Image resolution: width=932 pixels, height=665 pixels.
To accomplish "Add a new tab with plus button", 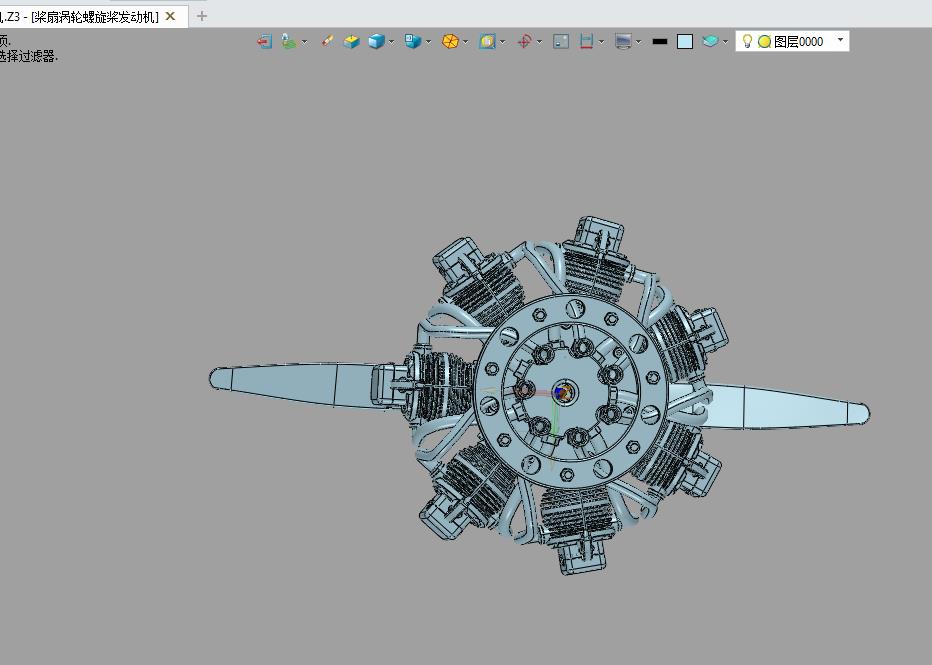I will [x=201, y=17].
